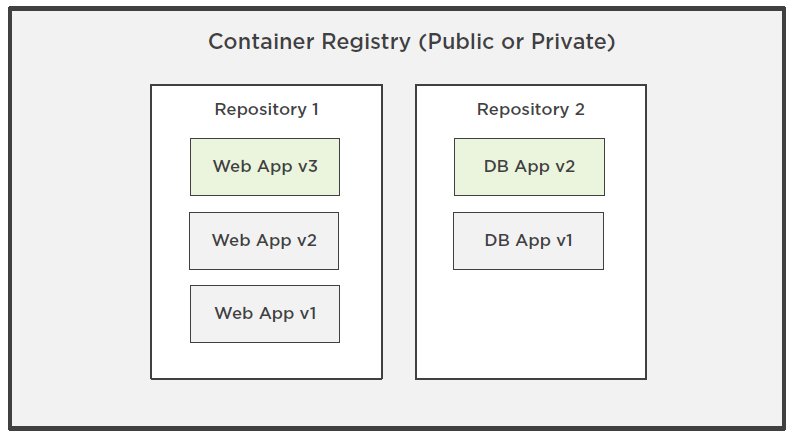This screenshot has height=438, width=794.
Task: Click the gray gap between the two repositories
Action: [399, 232]
